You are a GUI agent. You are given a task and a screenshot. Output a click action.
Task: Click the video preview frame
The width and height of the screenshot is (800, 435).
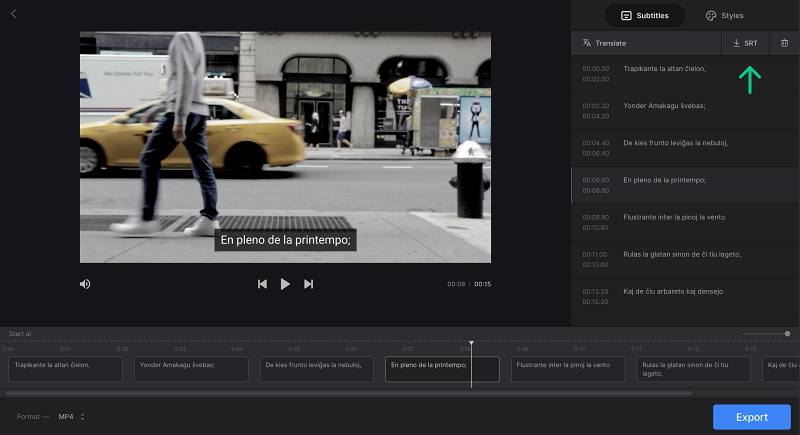(x=285, y=147)
